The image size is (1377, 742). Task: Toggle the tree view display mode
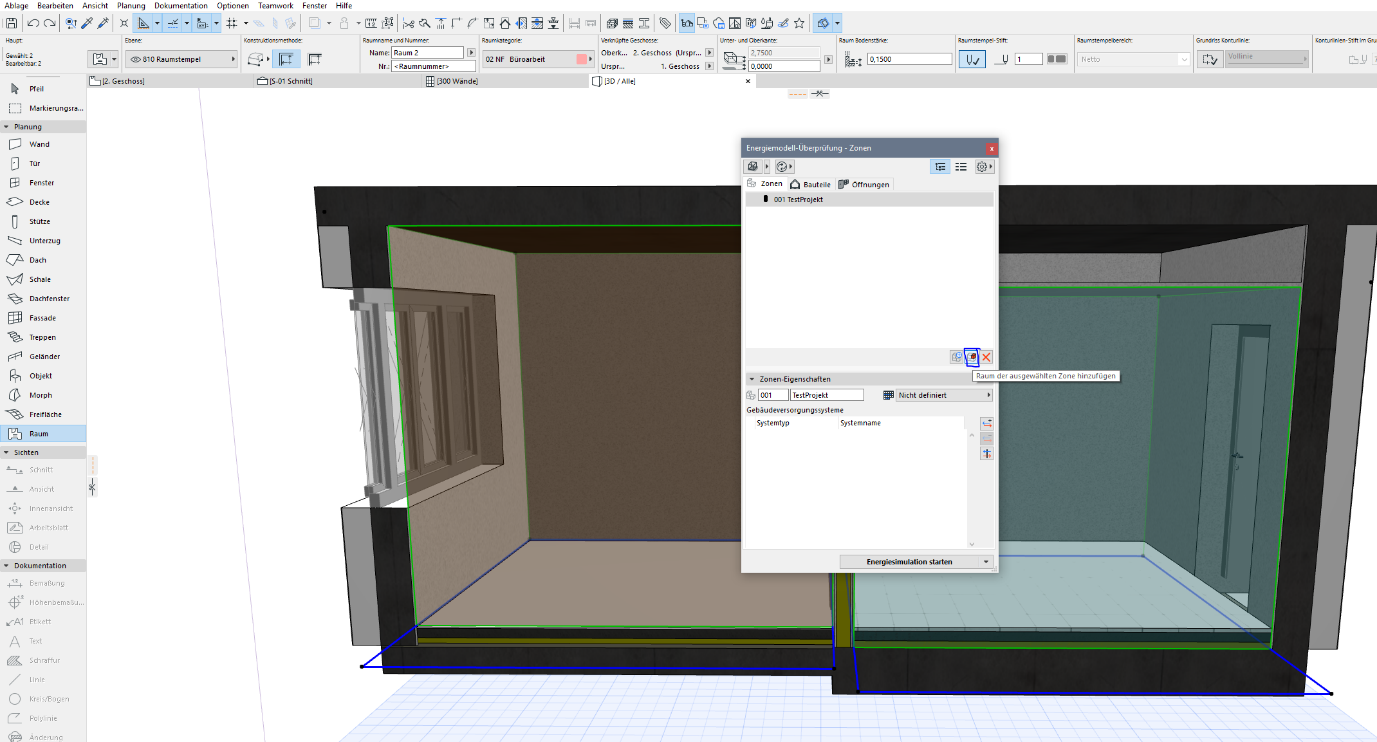(940, 167)
